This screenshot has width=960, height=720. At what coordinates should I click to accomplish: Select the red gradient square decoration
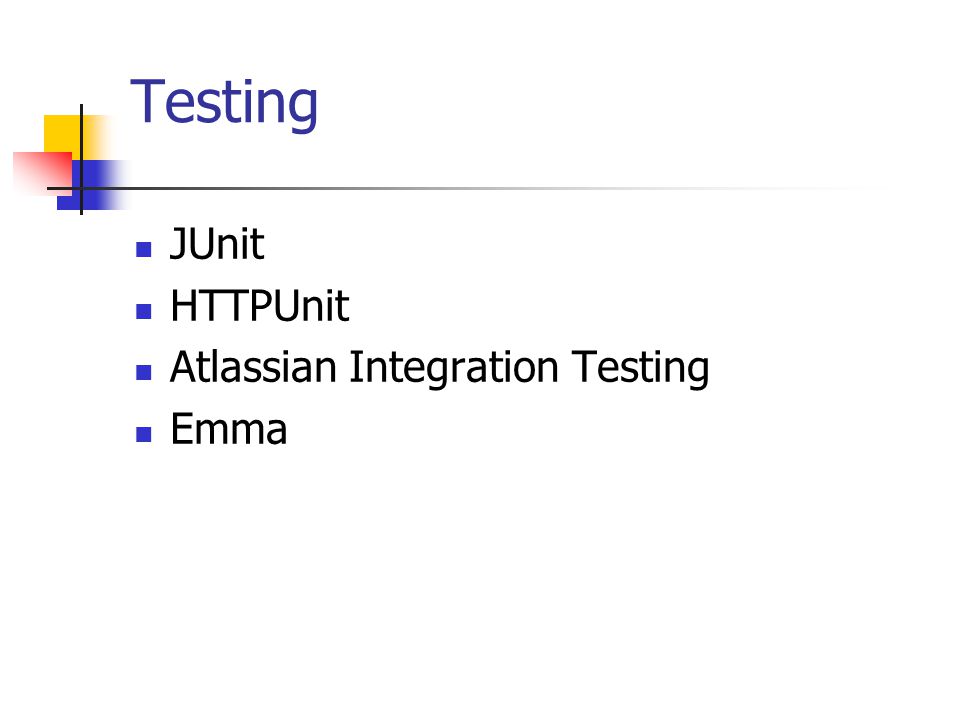coord(42,173)
